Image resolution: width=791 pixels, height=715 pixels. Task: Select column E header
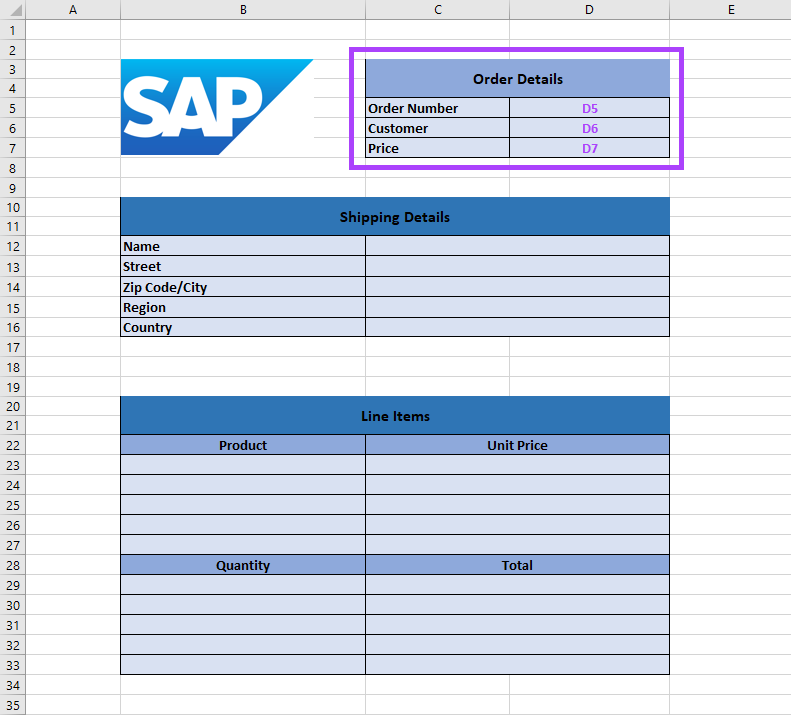click(x=730, y=10)
